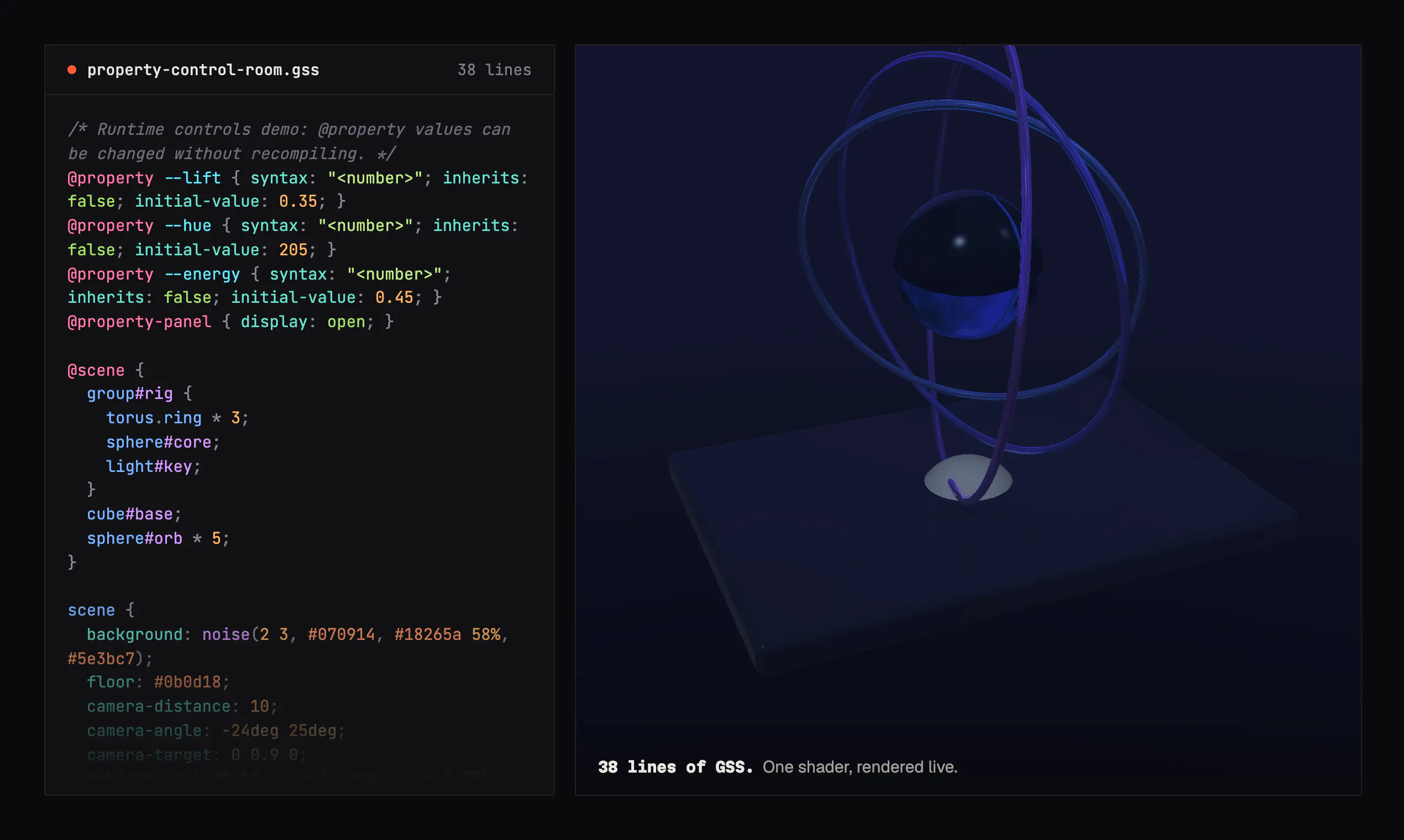Click the 'sphere#core' line
Viewport: 1404px width, 840px height.
[163, 442]
